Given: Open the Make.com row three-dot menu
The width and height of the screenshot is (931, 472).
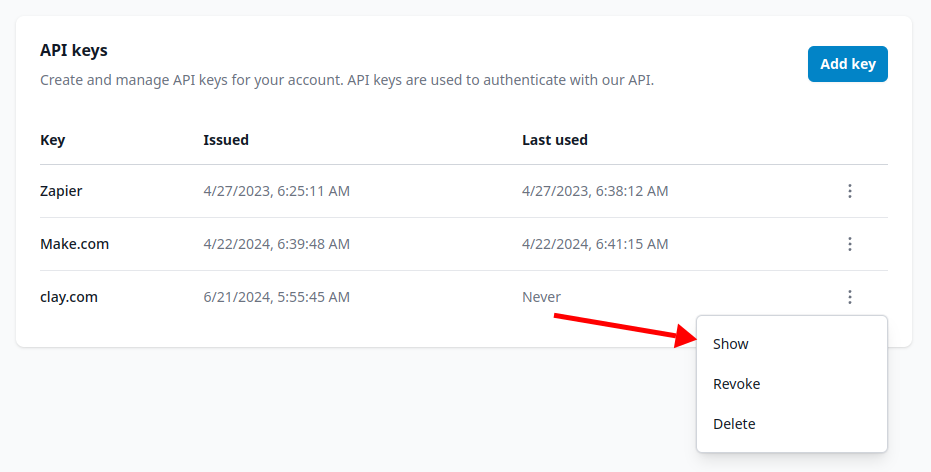Looking at the screenshot, I should [849, 244].
